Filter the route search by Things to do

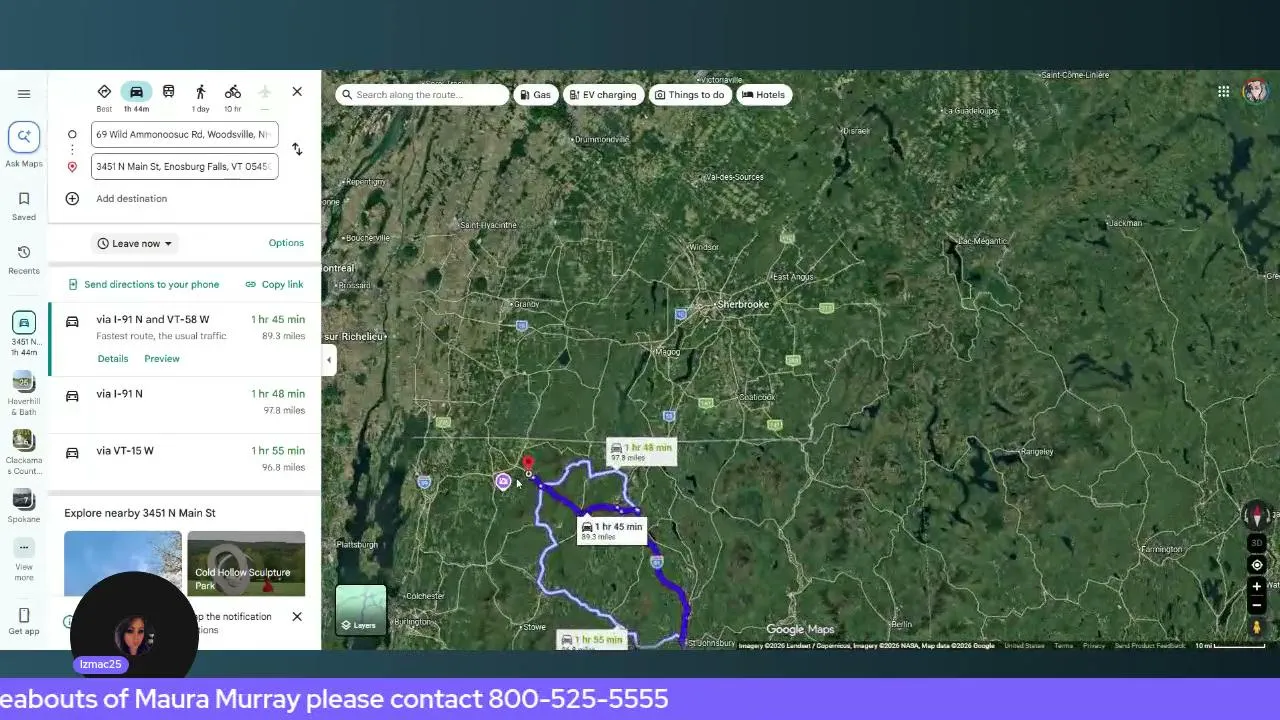(x=689, y=95)
